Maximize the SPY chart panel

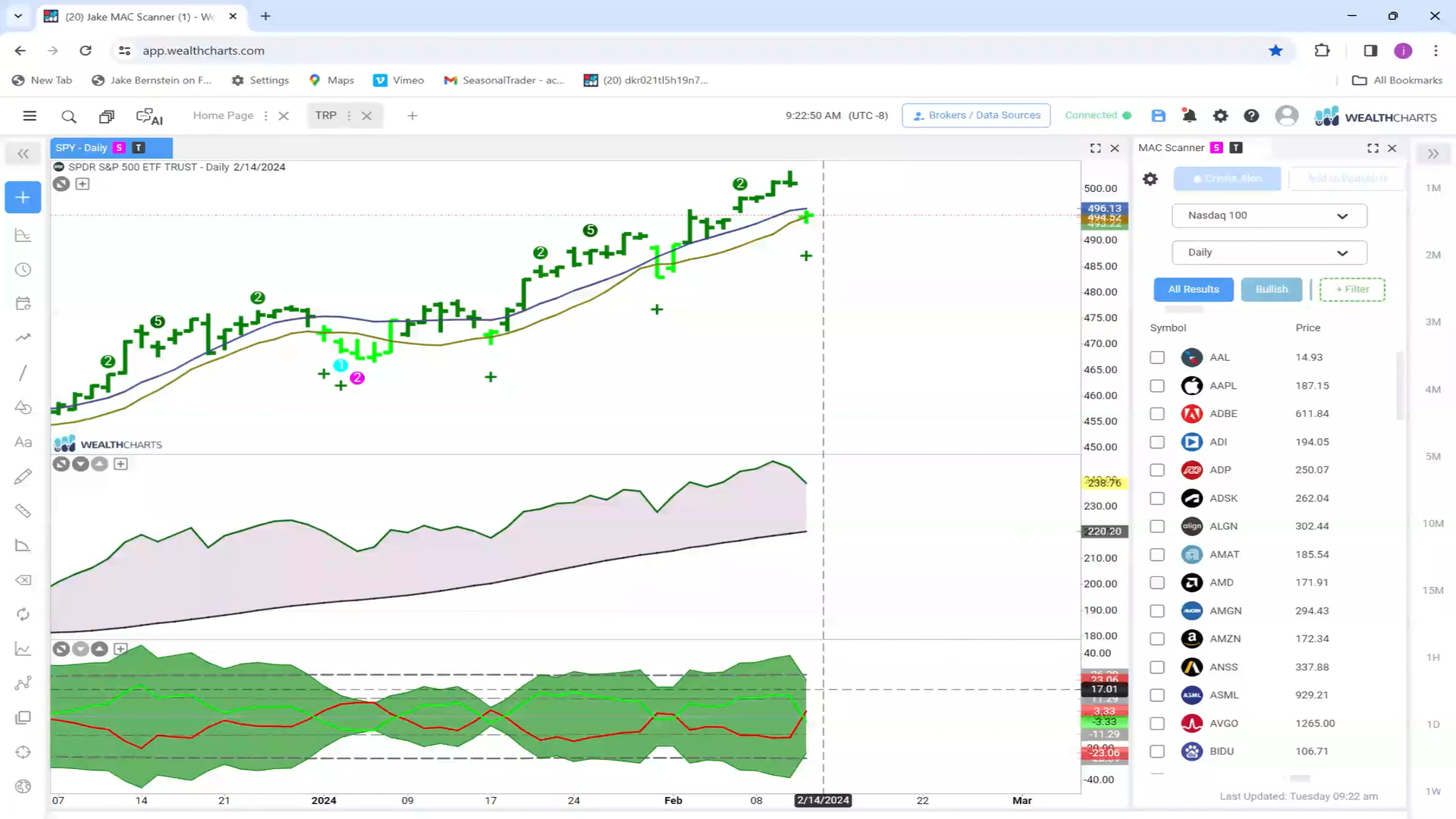point(1095,148)
